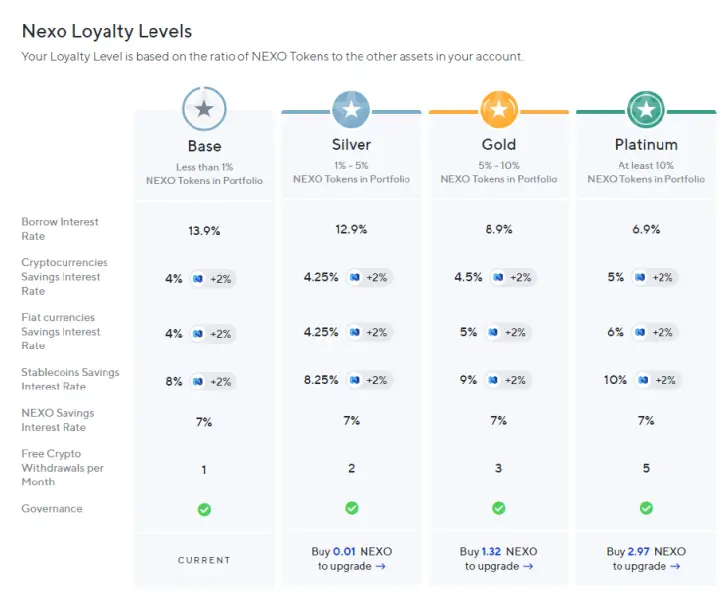The image size is (726, 596).
Task: Click Buy 0.01 NEXO to upgrade link
Action: tap(351, 559)
